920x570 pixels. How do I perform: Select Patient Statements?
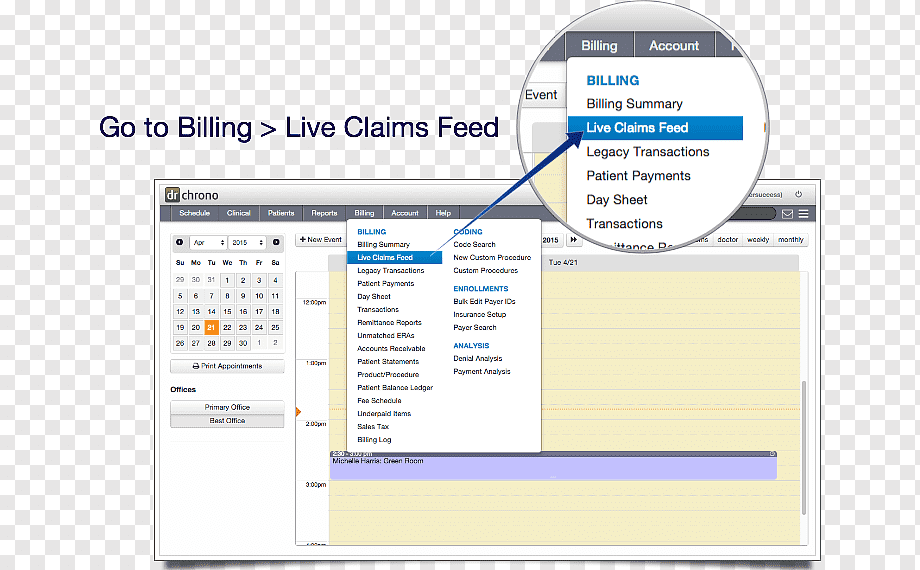388,362
